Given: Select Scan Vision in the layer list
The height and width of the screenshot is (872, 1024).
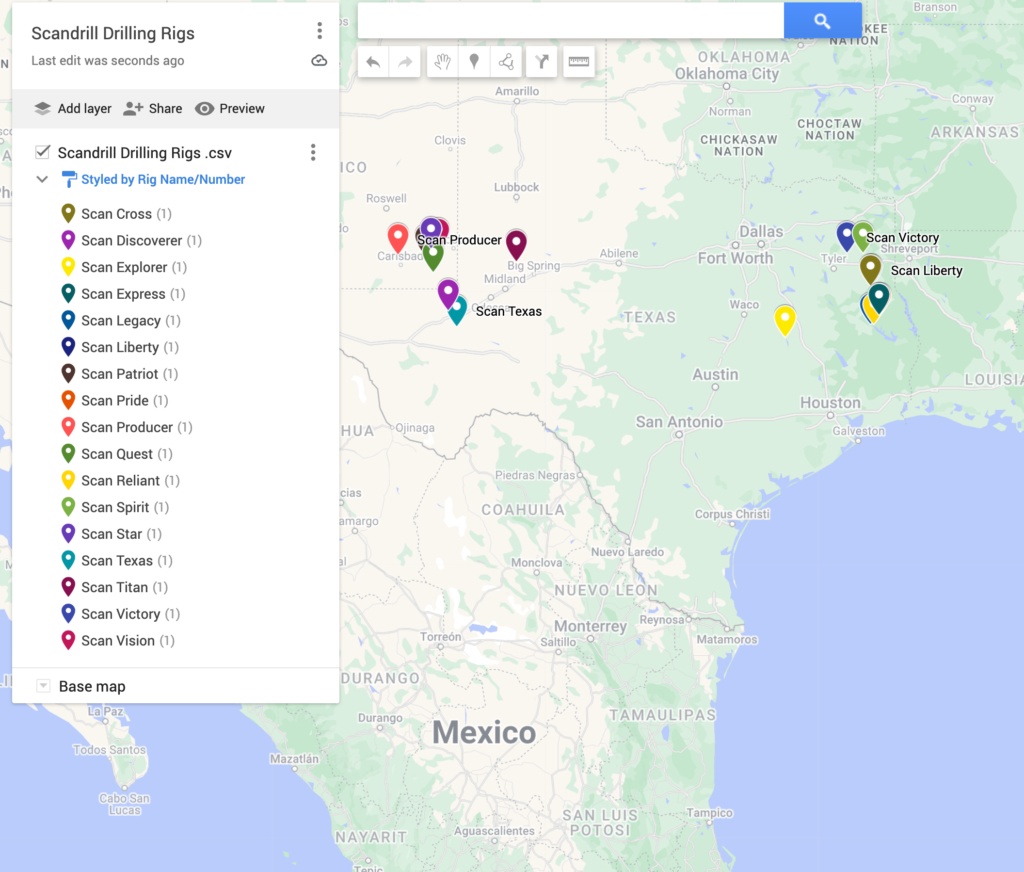Looking at the screenshot, I should [x=118, y=641].
